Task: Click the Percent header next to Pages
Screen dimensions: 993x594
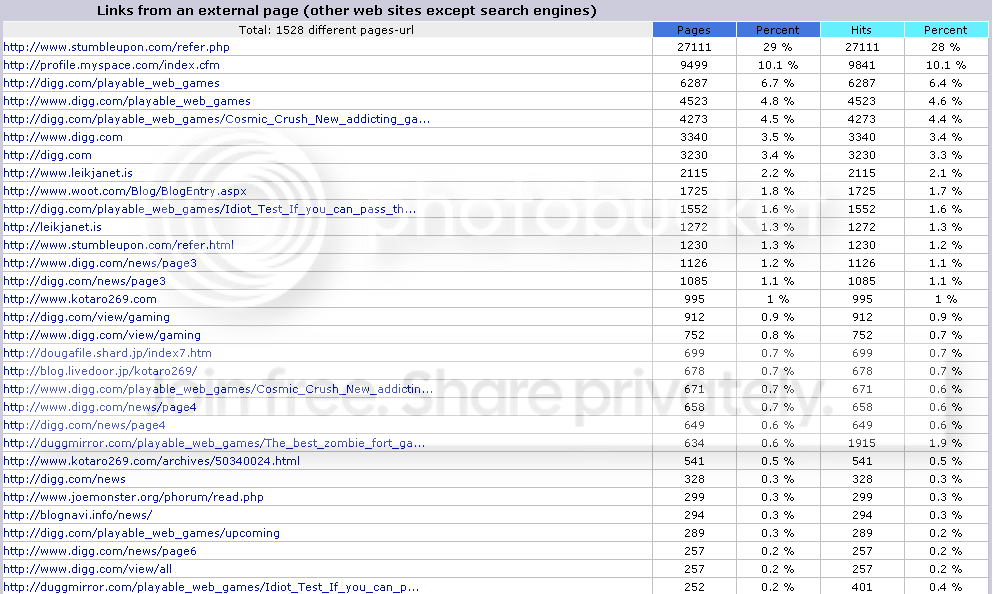Action: pos(778,30)
